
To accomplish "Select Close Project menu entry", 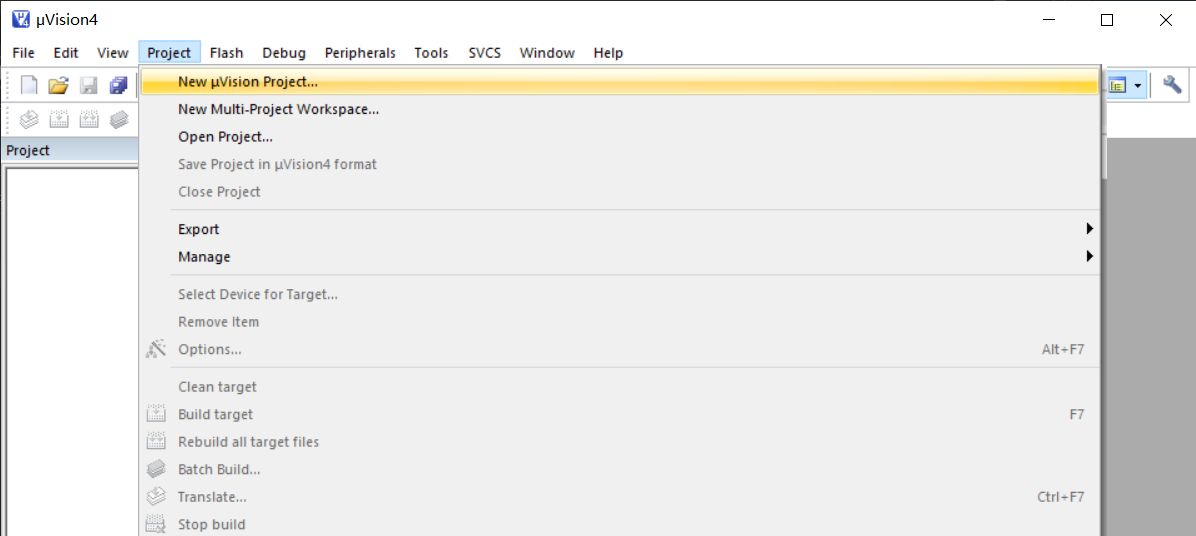I will tap(619, 191).
